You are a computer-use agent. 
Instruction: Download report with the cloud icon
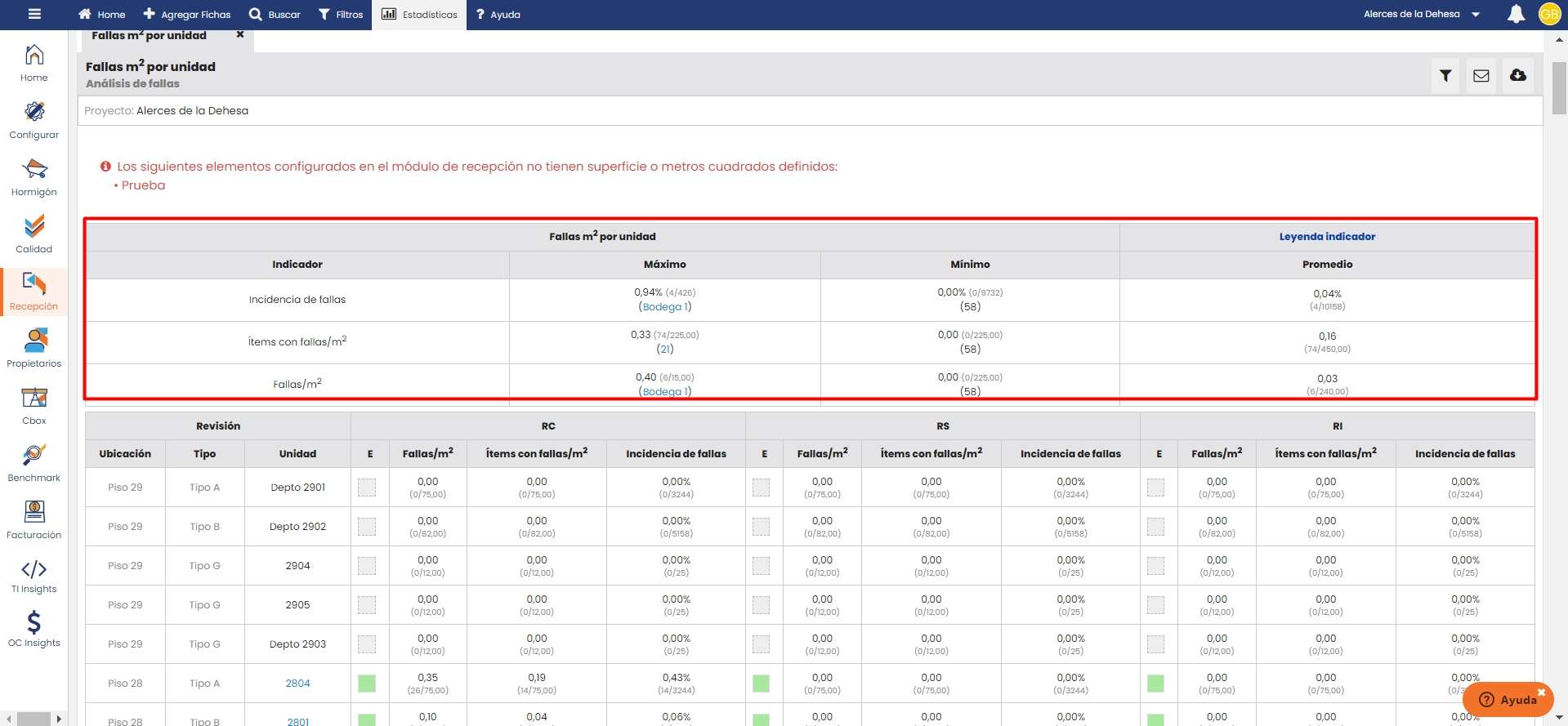pos(1518,76)
